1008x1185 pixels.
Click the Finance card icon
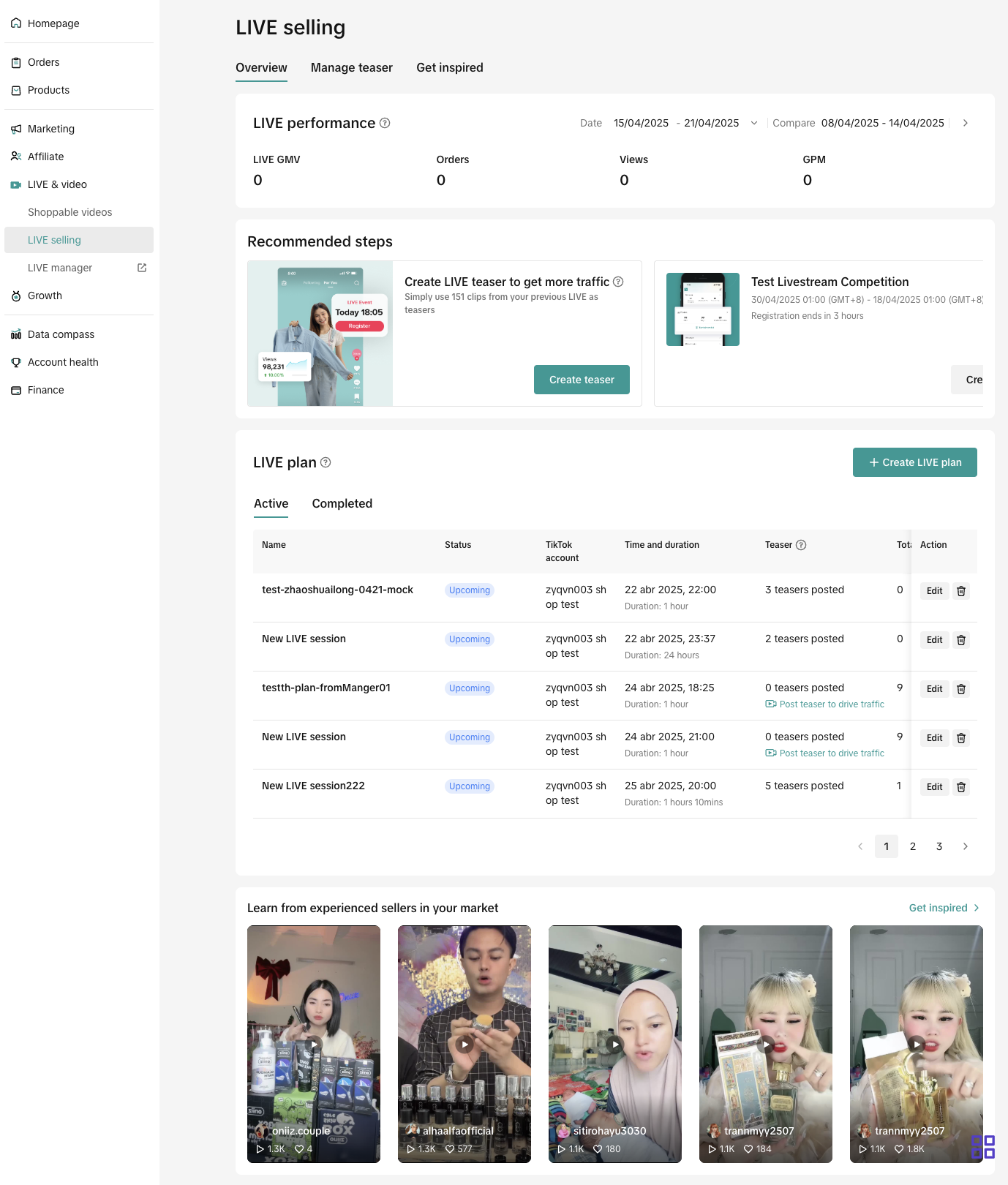click(x=16, y=390)
